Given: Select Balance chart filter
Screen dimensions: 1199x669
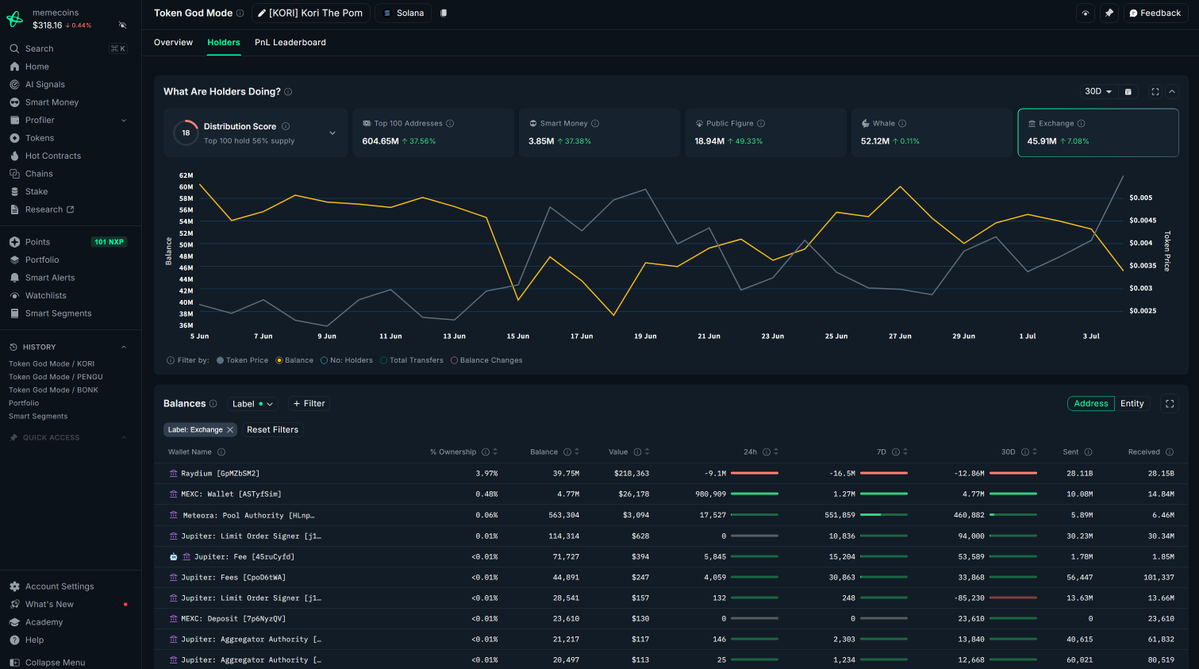Looking at the screenshot, I should pos(294,360).
